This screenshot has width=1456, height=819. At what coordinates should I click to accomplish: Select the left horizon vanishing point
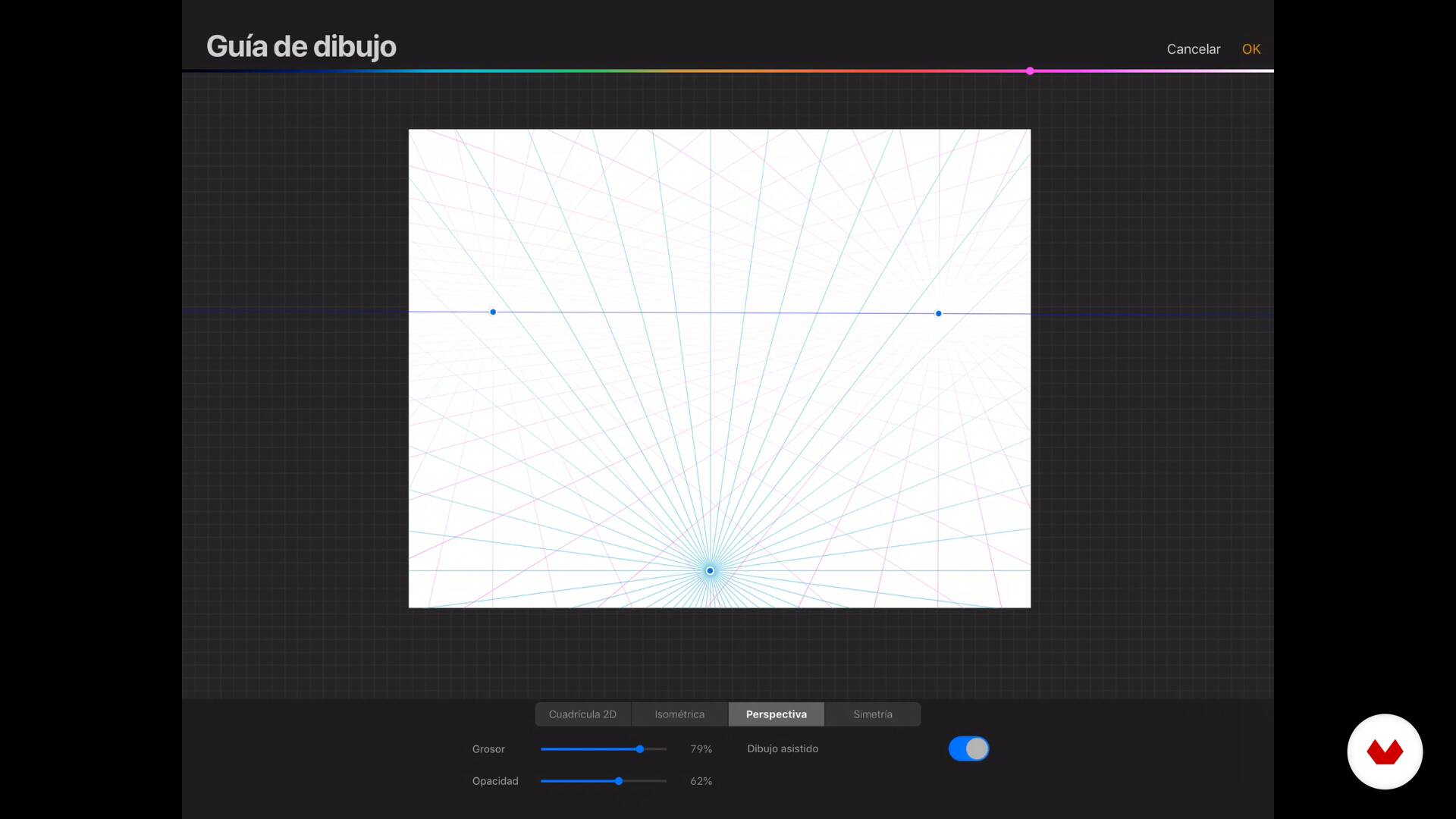click(x=493, y=312)
